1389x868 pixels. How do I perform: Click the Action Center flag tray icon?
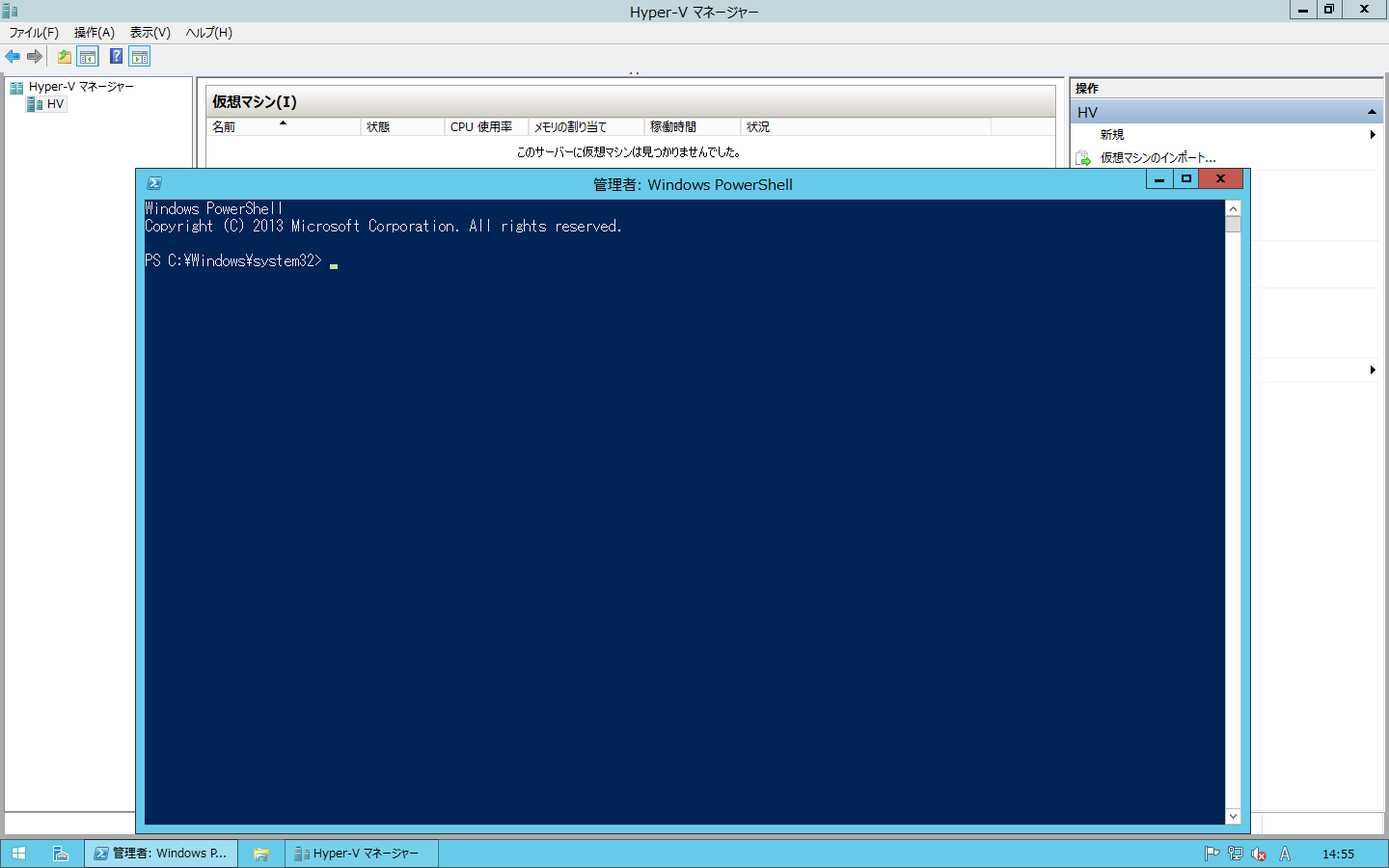coord(1212,854)
